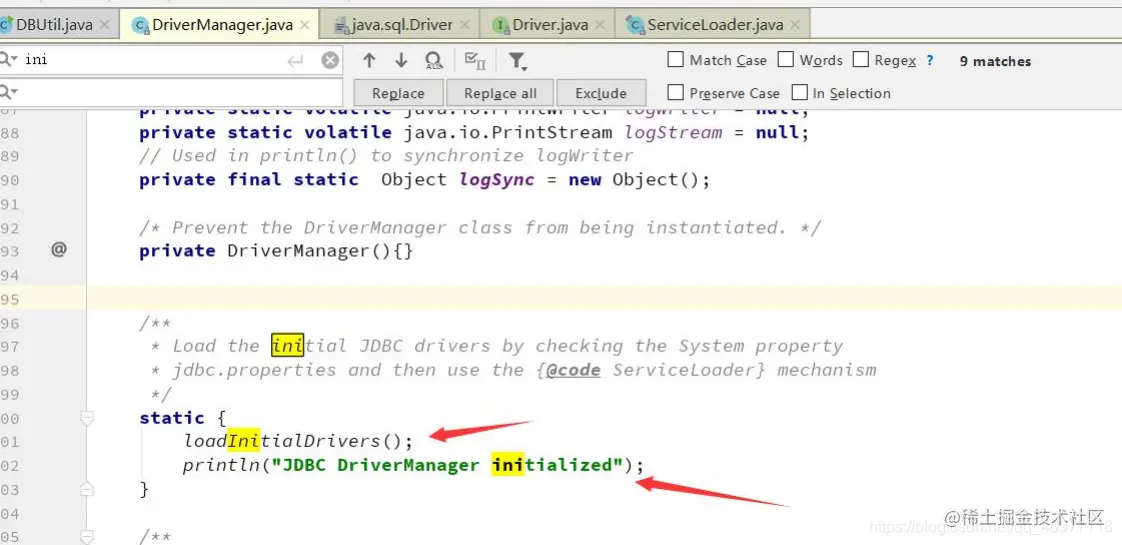Click the logSync variable name
1122x545 pixels.
[x=497, y=180]
